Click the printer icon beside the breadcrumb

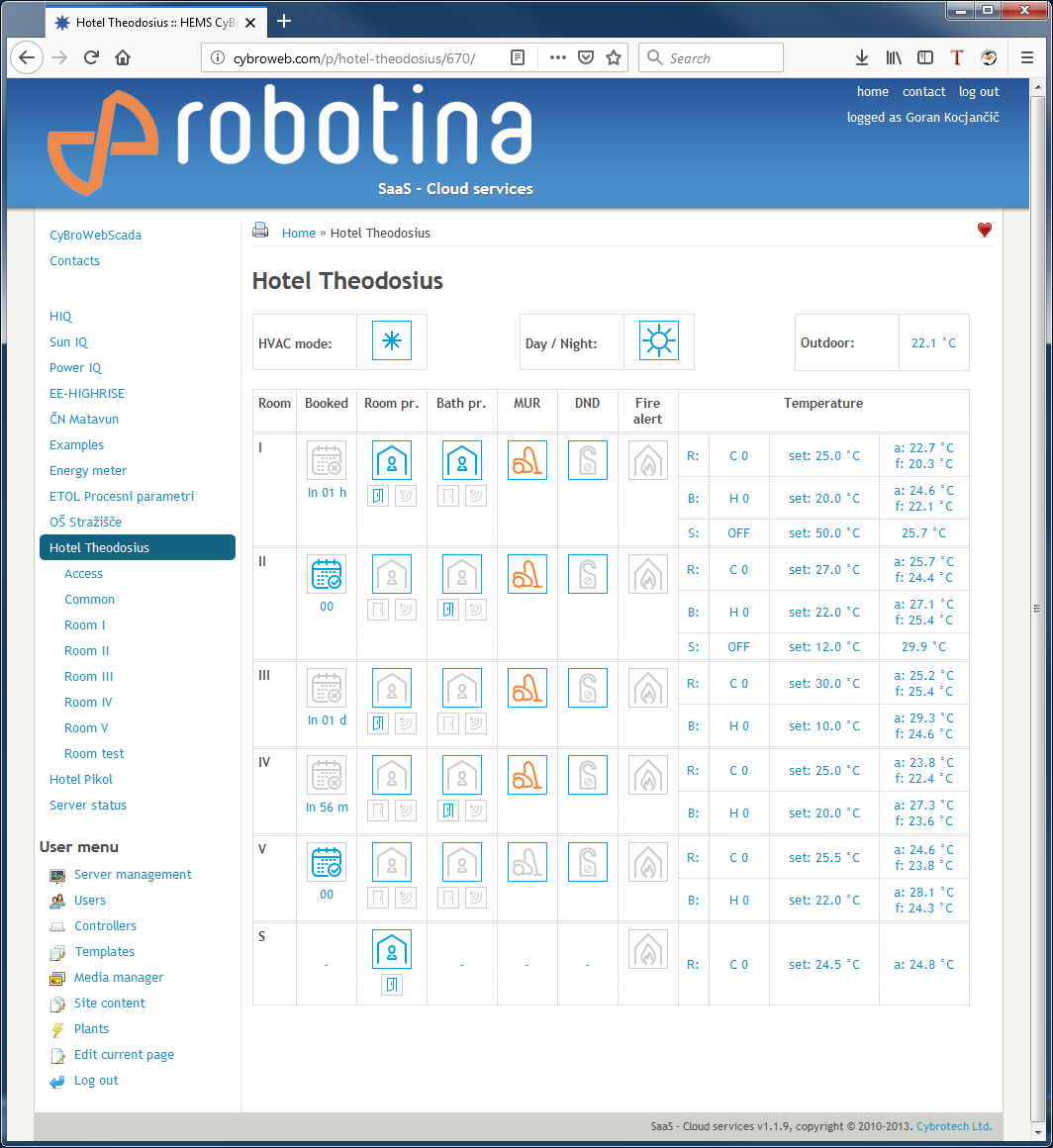(260, 232)
